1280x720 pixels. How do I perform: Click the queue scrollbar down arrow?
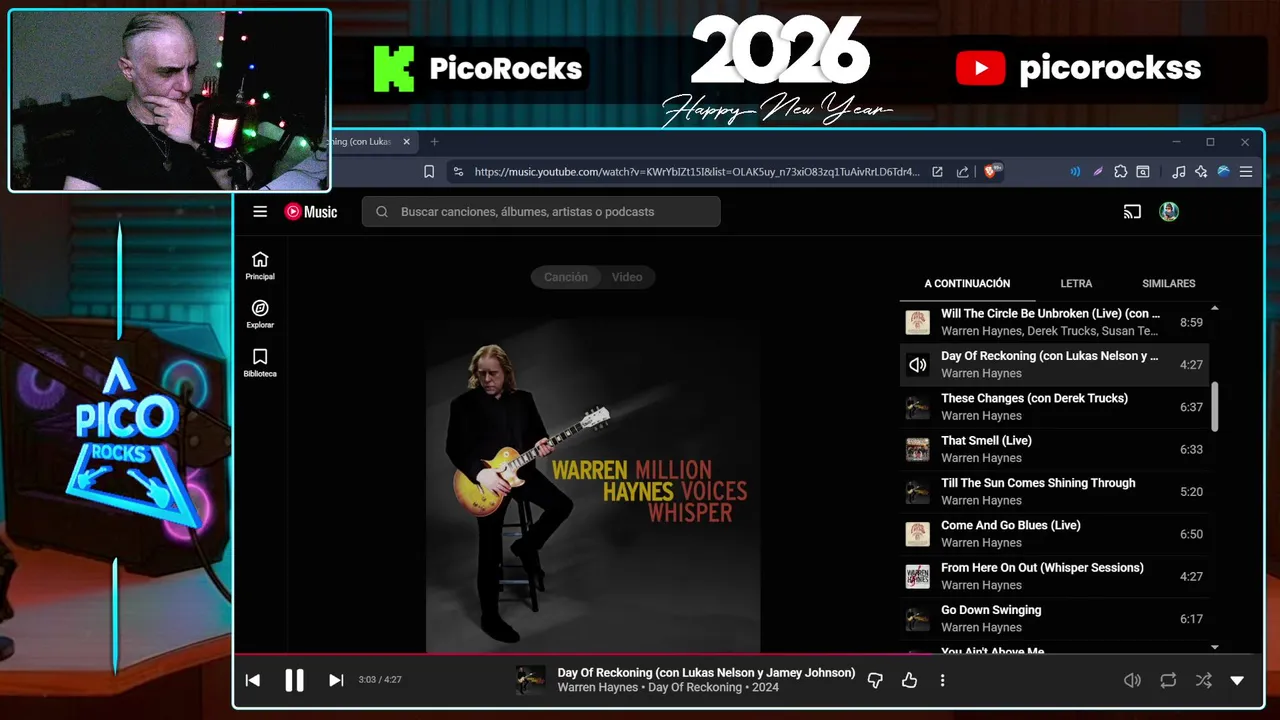1215,648
